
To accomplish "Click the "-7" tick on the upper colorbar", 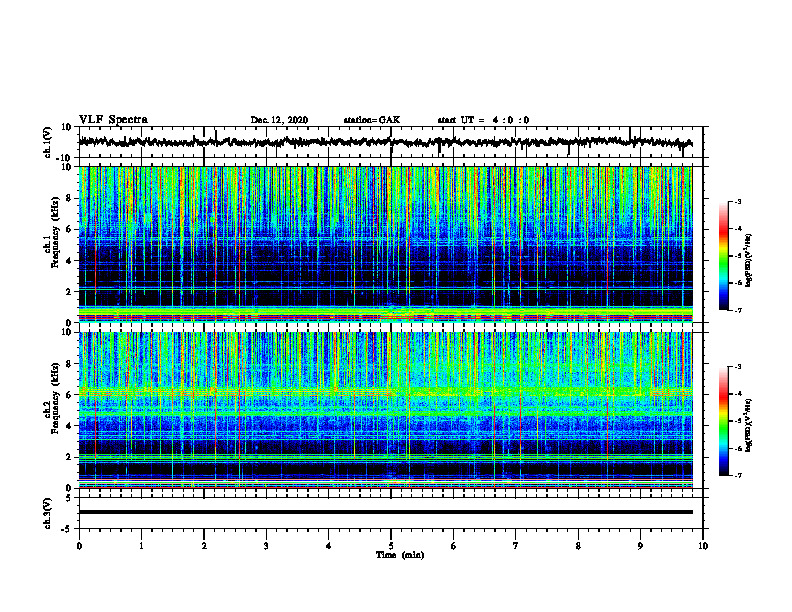I will coord(738,310).
